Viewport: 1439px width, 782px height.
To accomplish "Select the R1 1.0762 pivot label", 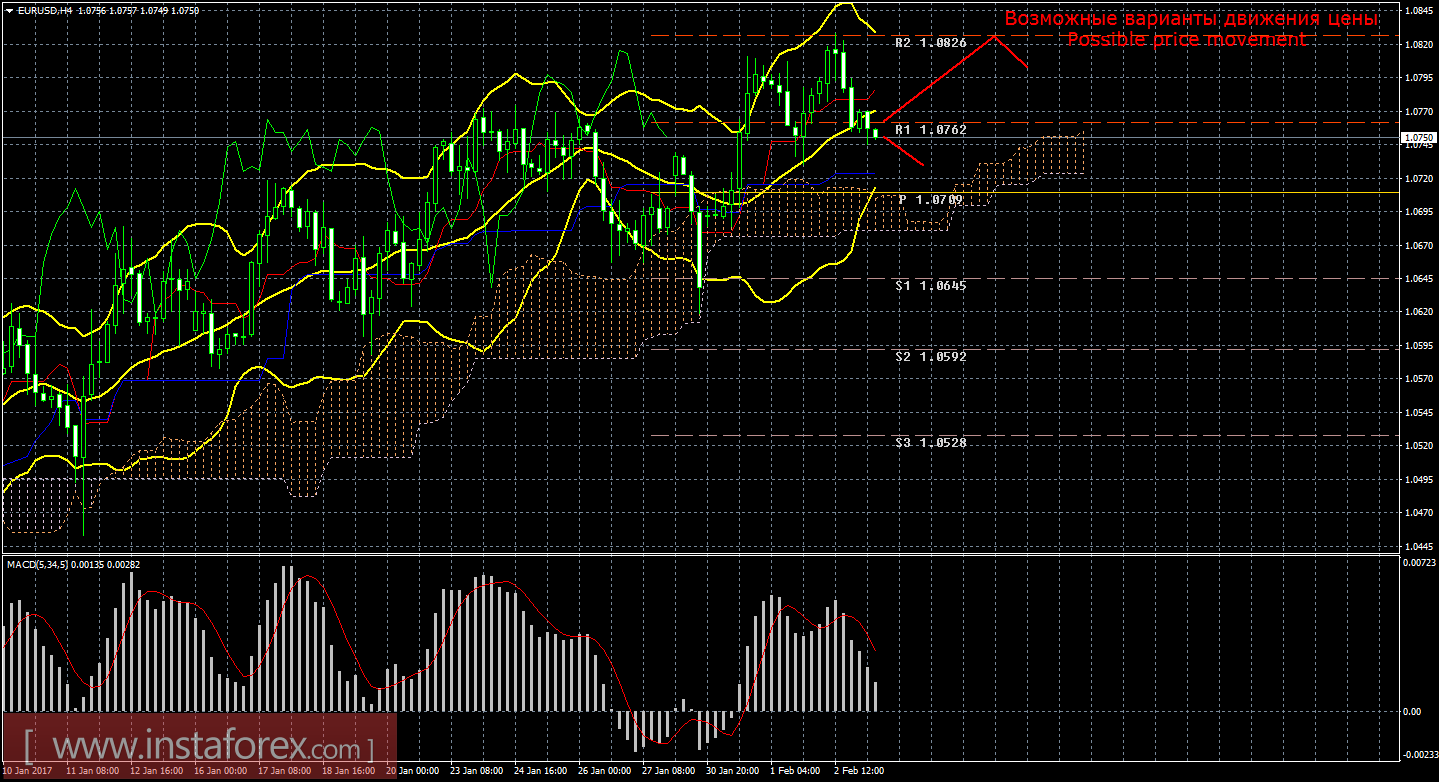I will click(x=930, y=129).
